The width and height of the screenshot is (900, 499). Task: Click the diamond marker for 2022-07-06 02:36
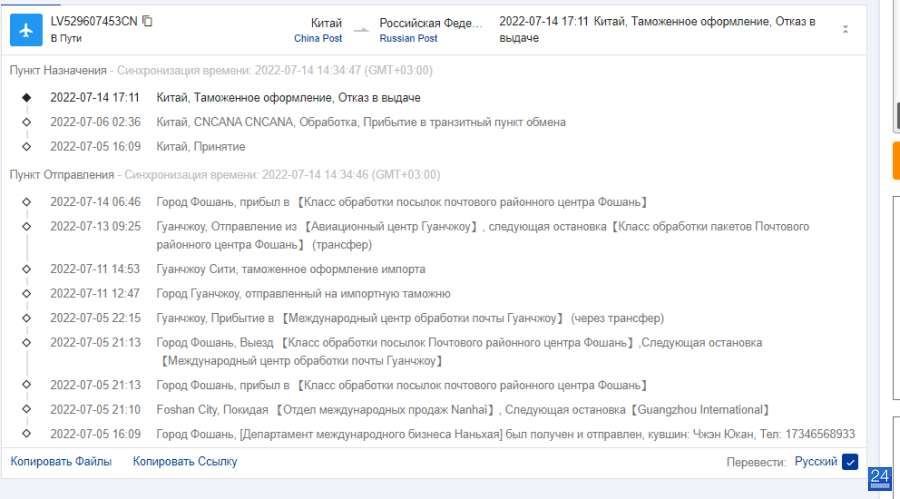(x=26, y=122)
